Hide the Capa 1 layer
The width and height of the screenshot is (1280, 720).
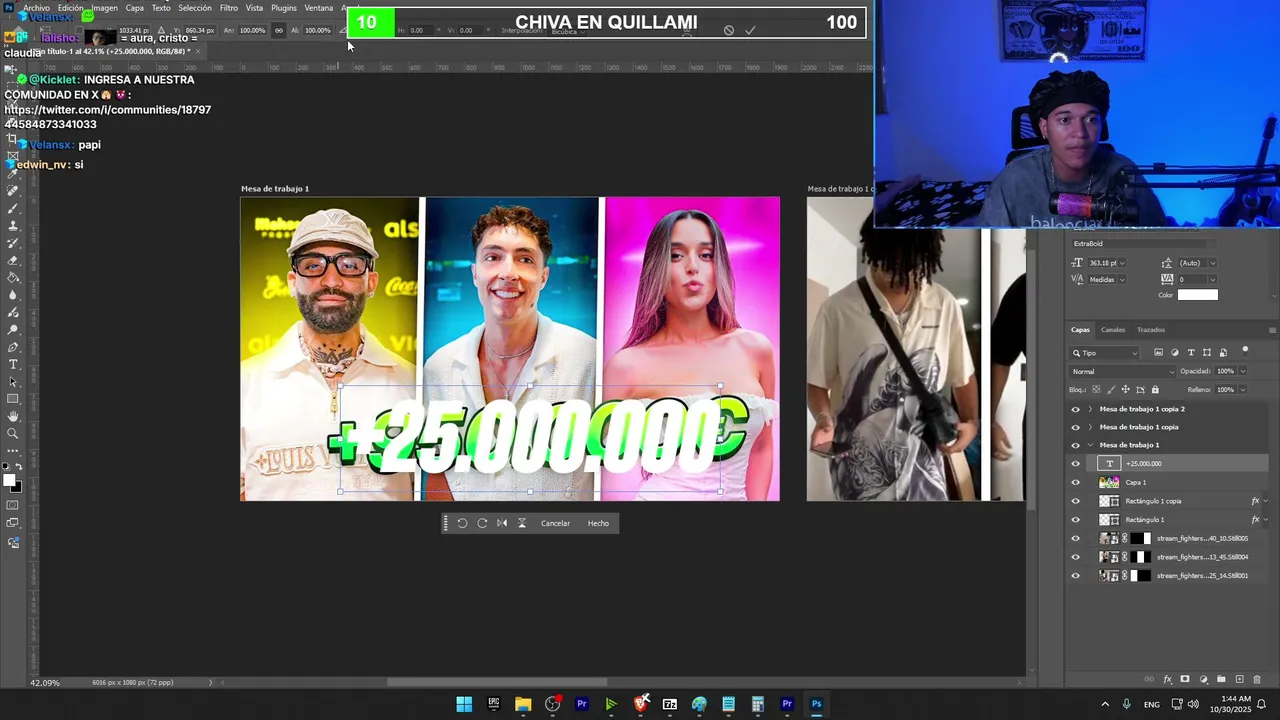click(x=1076, y=482)
